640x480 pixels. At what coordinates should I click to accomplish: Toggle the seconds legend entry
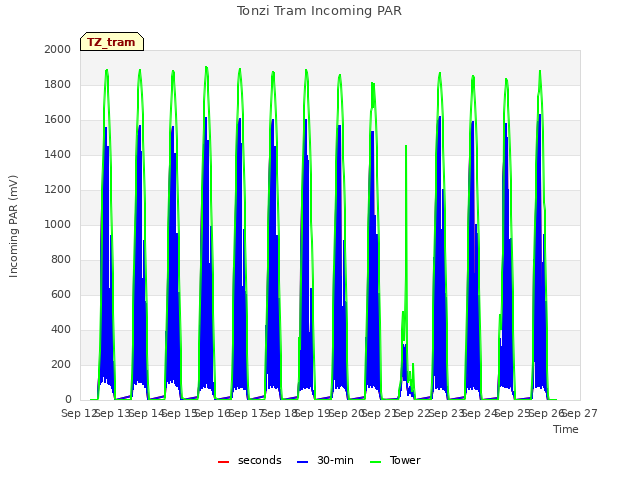point(249,460)
